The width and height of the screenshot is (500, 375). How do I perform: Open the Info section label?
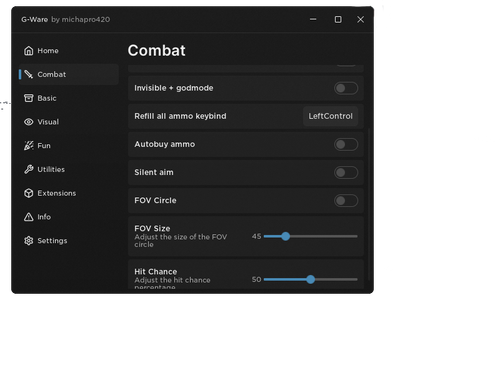tap(44, 217)
